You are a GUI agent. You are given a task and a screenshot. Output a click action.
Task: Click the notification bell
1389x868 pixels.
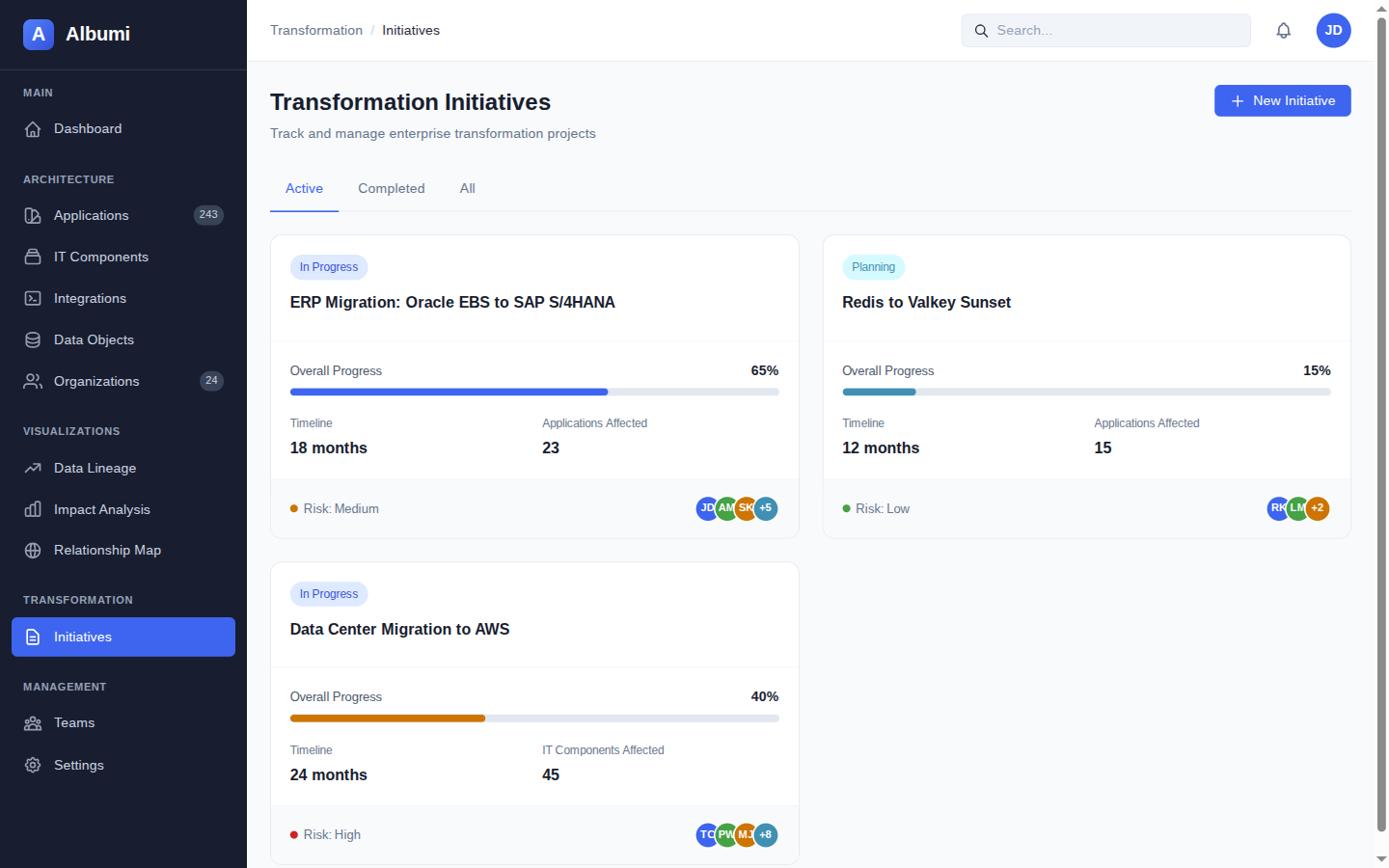tap(1284, 30)
